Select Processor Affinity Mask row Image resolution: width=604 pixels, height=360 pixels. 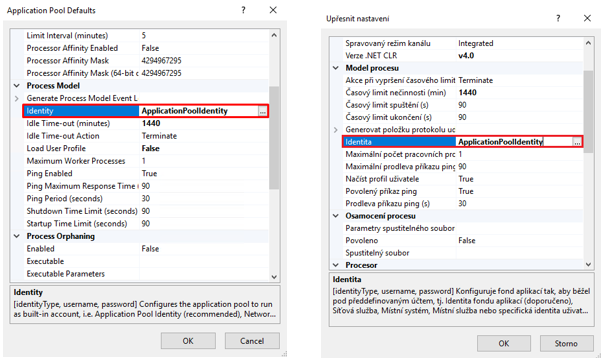146,60
